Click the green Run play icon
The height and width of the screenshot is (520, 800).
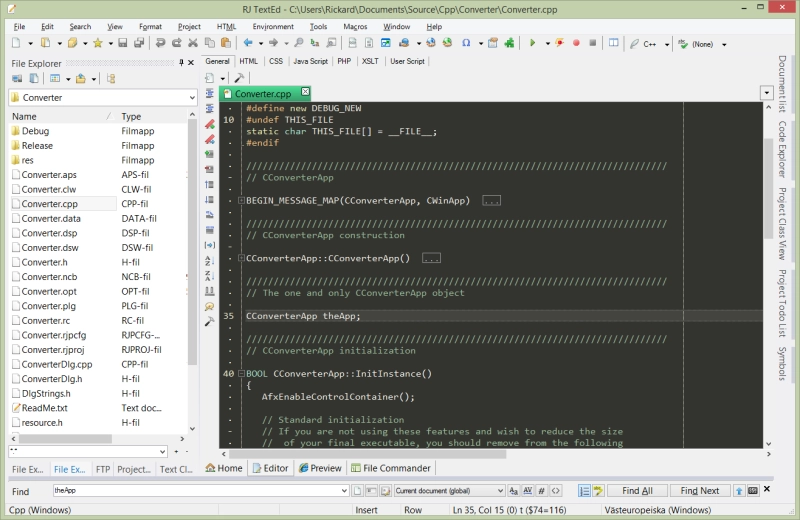coord(532,43)
